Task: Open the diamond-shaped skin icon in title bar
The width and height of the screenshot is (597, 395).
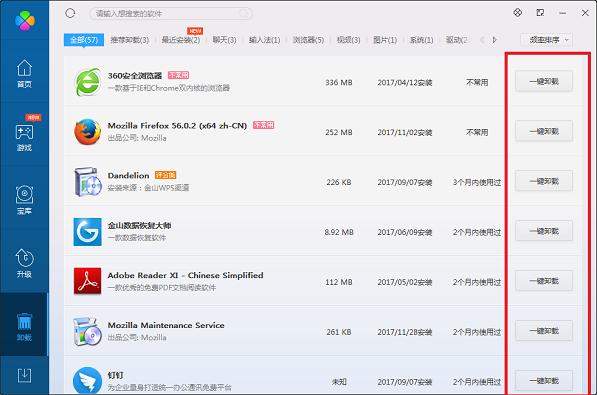Action: click(517, 13)
